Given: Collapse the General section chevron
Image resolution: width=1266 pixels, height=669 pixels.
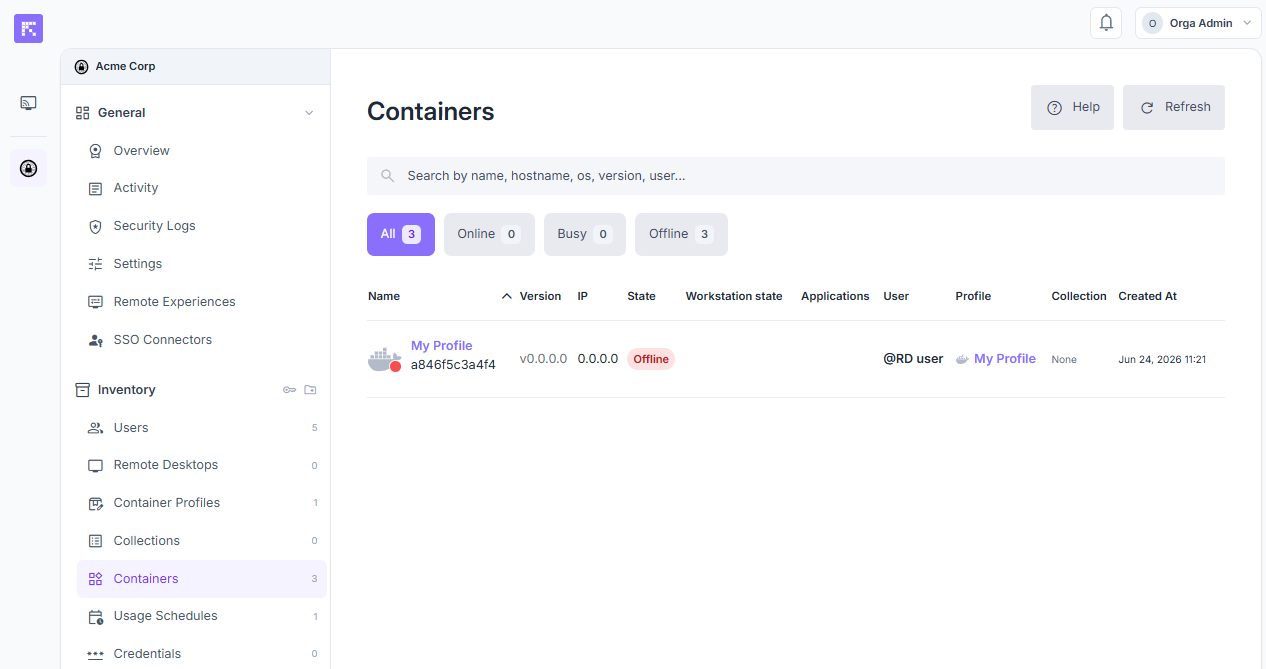Looking at the screenshot, I should (x=309, y=113).
